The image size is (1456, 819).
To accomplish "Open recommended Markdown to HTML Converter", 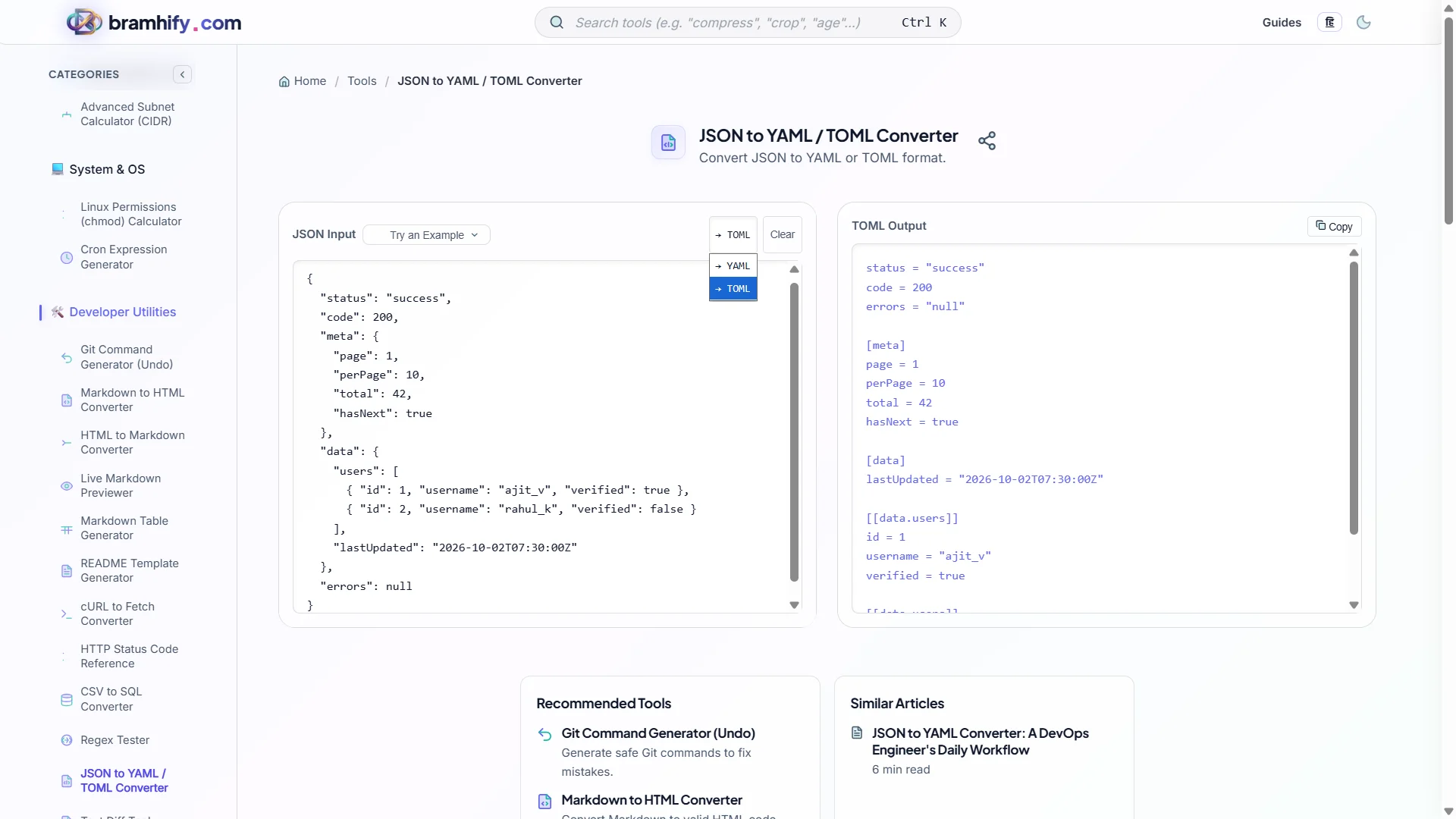I will [x=651, y=800].
